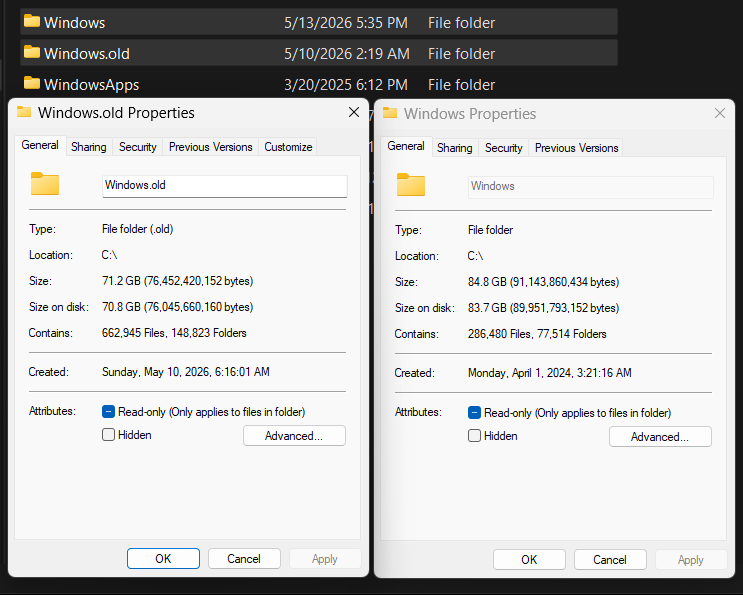This screenshot has height=595, width=743.
Task: Click size on disk 83.7 GB value
Action: coord(544,308)
